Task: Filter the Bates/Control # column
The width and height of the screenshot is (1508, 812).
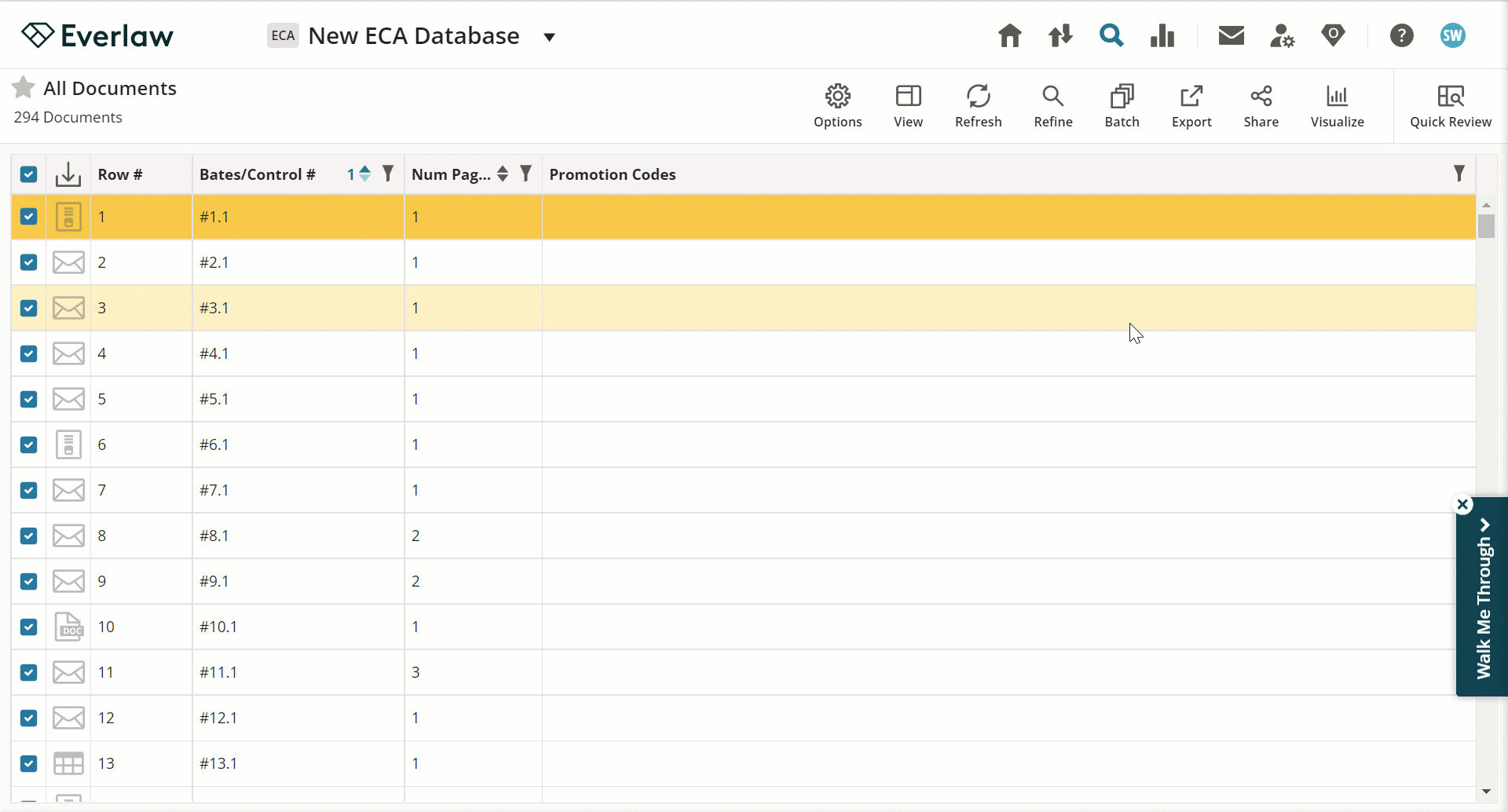Action: (x=388, y=174)
